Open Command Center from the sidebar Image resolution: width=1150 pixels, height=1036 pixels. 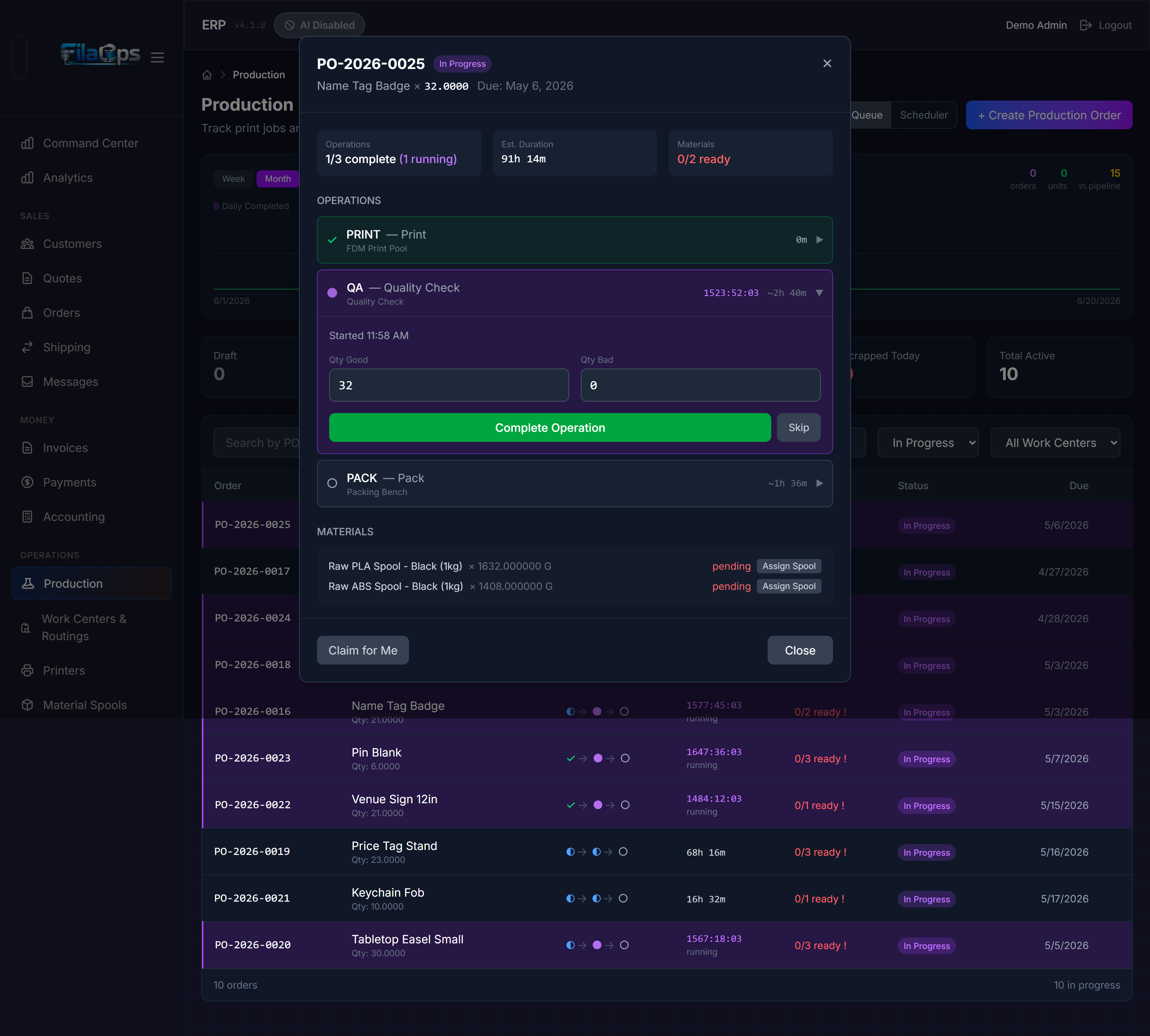[x=91, y=143]
